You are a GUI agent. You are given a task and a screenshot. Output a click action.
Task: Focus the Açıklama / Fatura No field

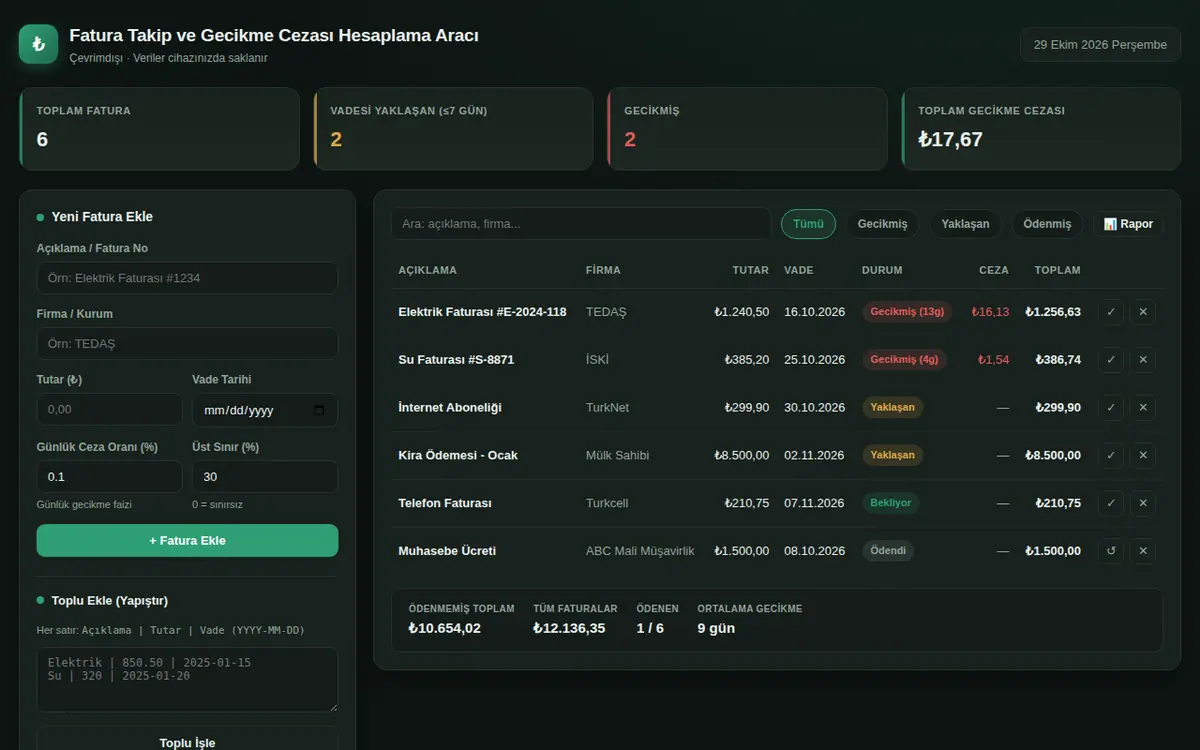(187, 278)
